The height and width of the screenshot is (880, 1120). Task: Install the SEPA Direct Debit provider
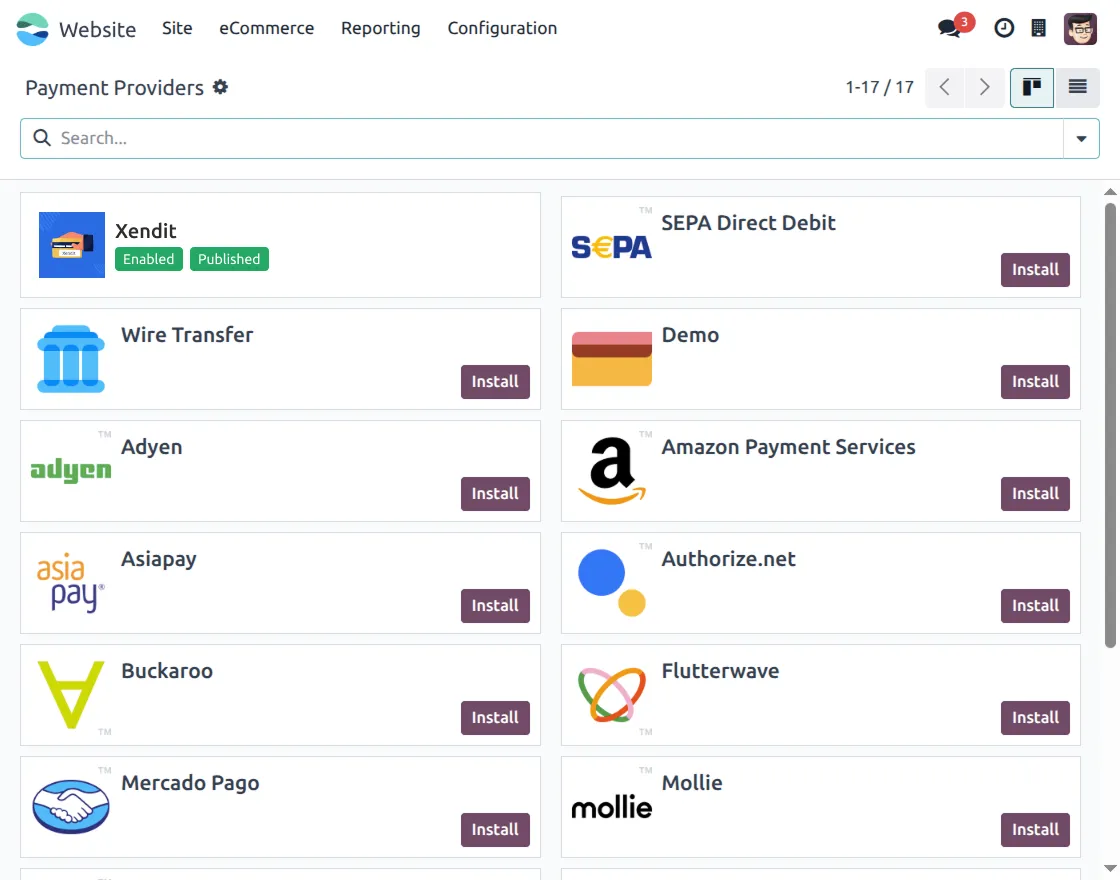1035,269
